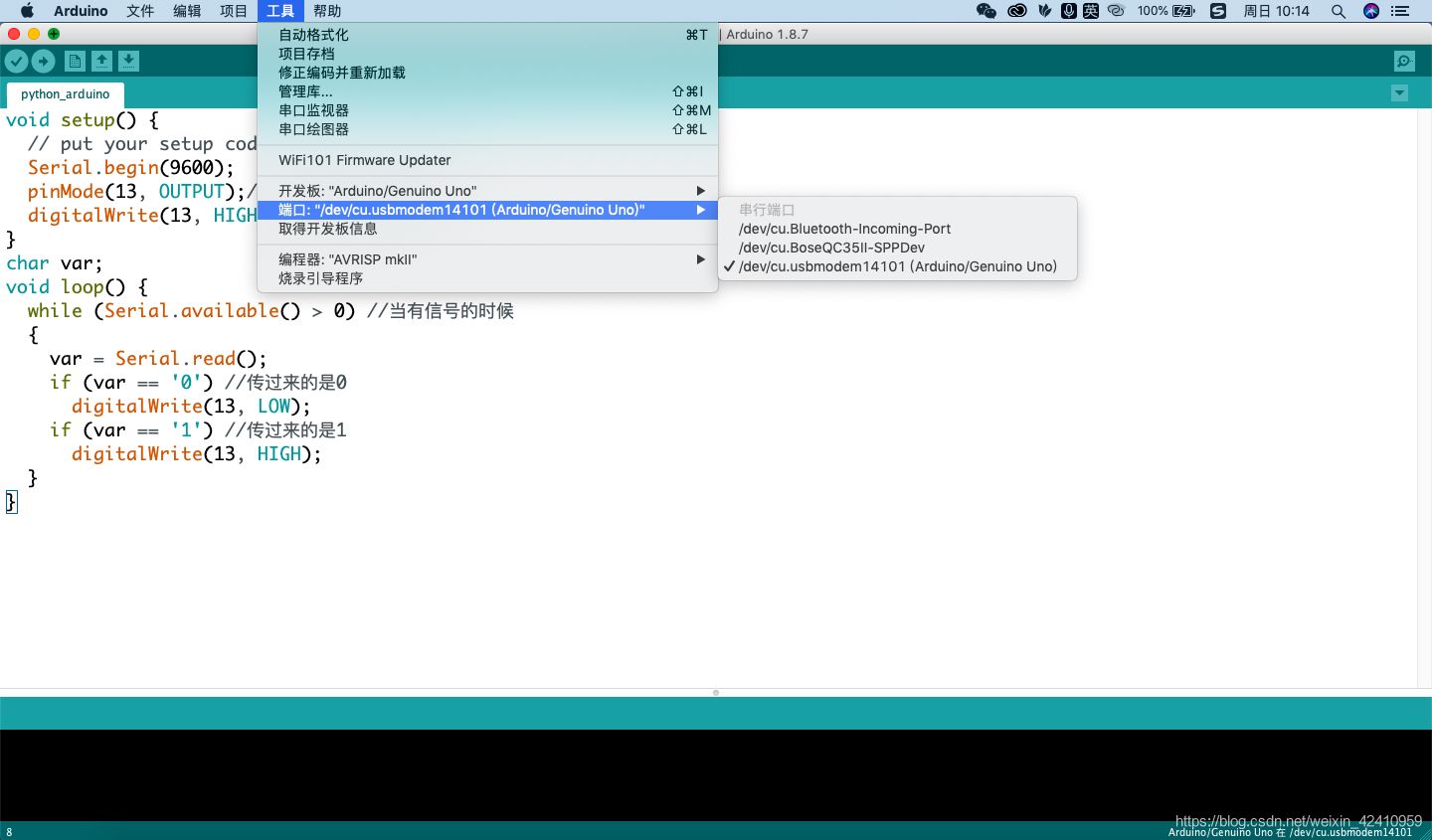The height and width of the screenshot is (840, 1432).
Task: Open Serial Monitor magnifier icon at right
Action: point(1404,61)
